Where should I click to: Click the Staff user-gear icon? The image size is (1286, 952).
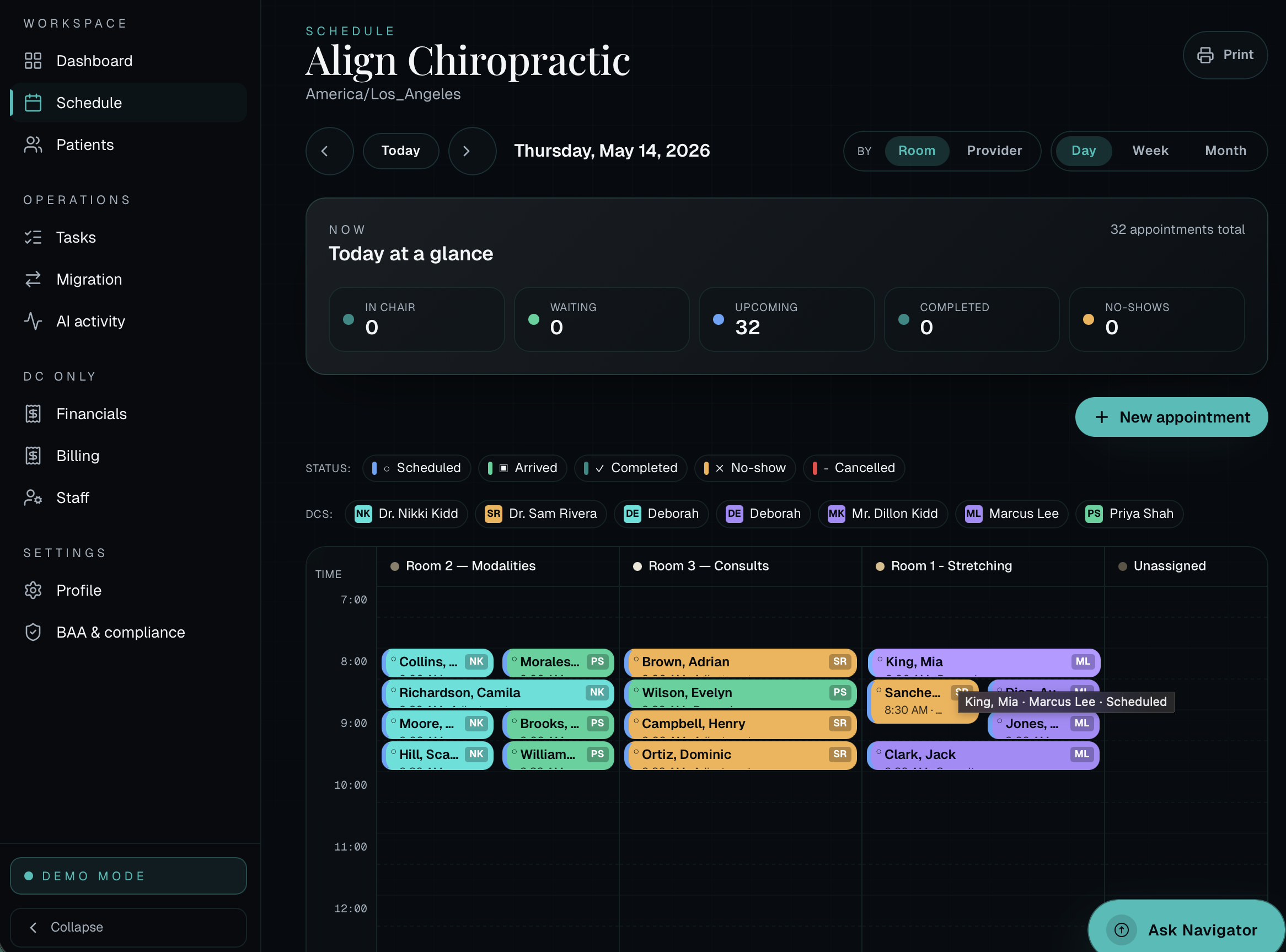coord(33,498)
